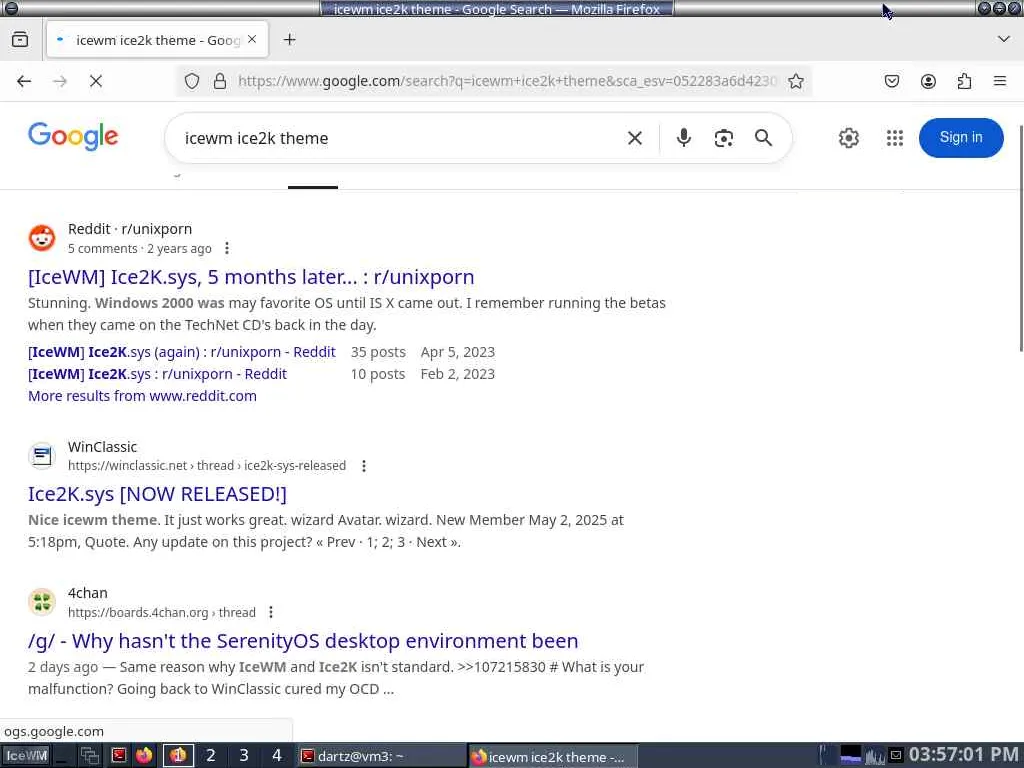Launch Firefox from the taskbar launcher icon
The image size is (1024, 768).
[x=144, y=756]
